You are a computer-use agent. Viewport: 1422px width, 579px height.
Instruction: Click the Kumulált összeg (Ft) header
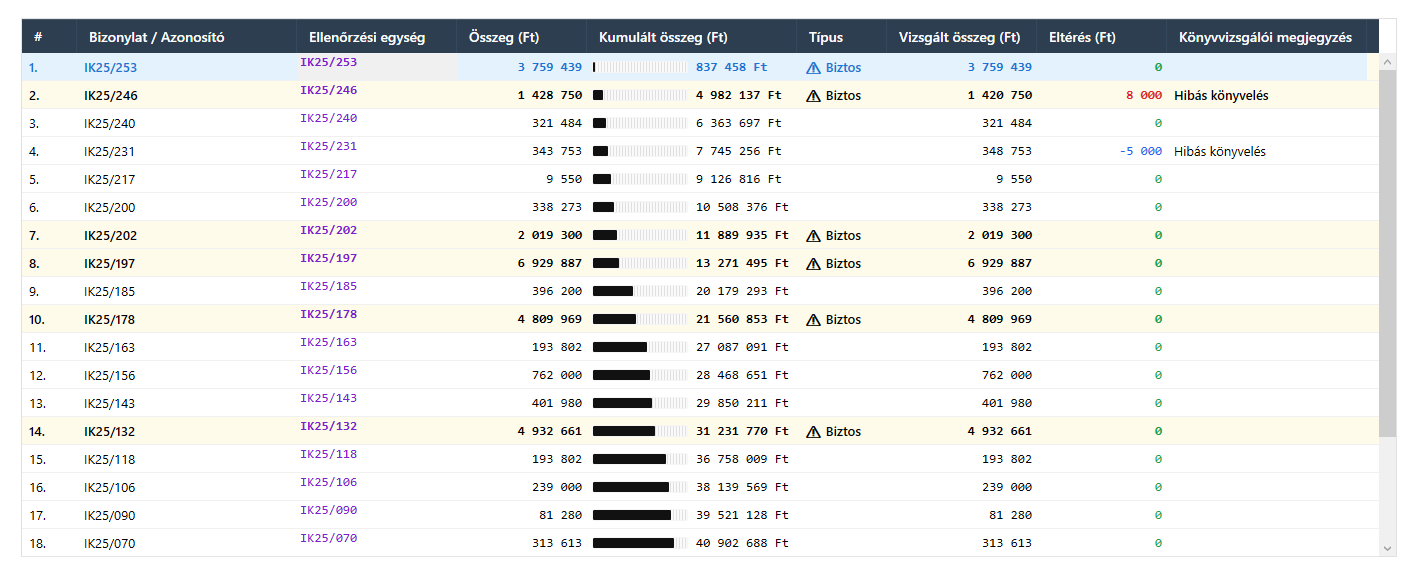pyautogui.click(x=663, y=38)
